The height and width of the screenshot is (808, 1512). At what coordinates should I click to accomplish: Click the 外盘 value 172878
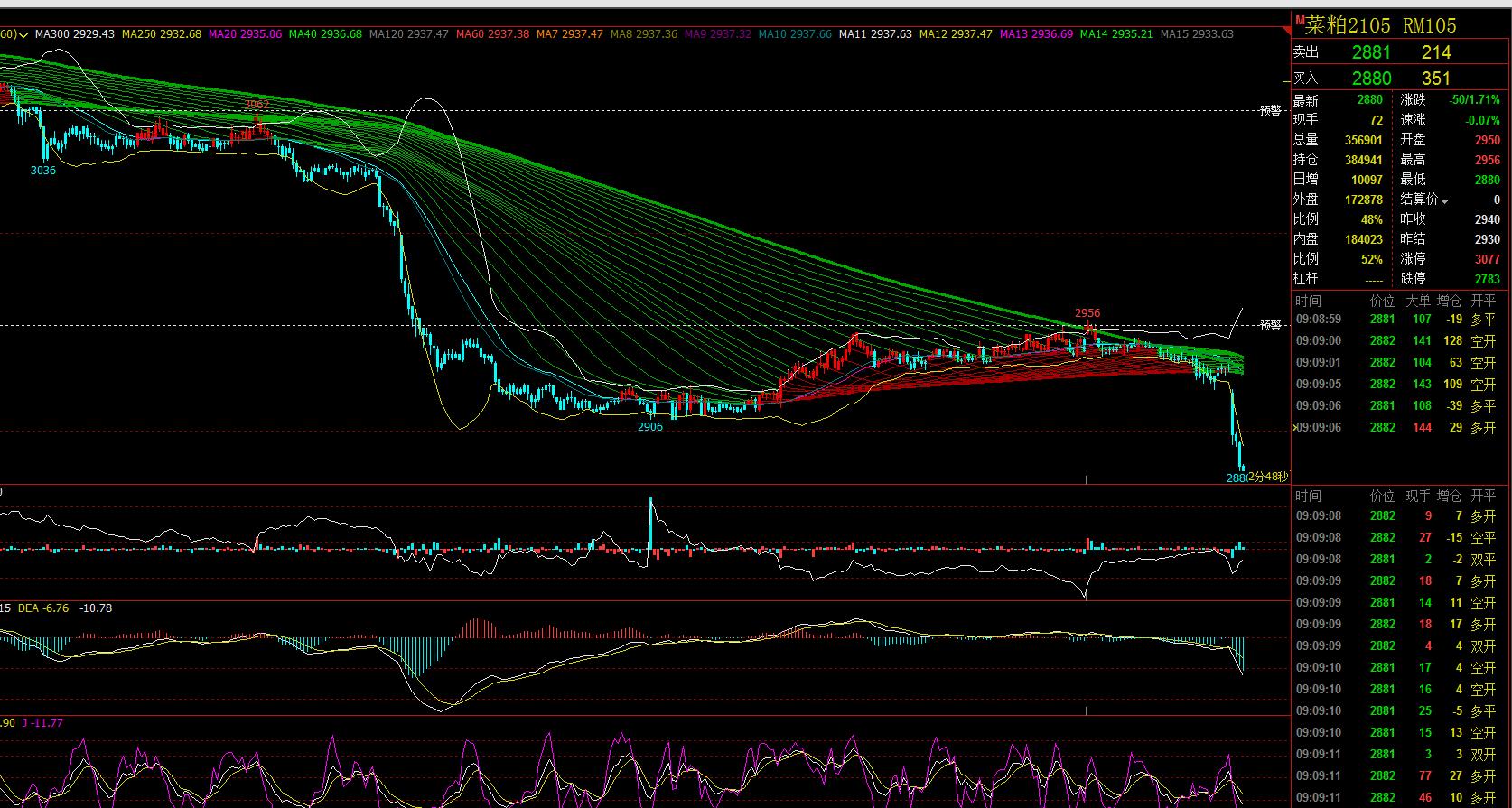click(x=1363, y=200)
